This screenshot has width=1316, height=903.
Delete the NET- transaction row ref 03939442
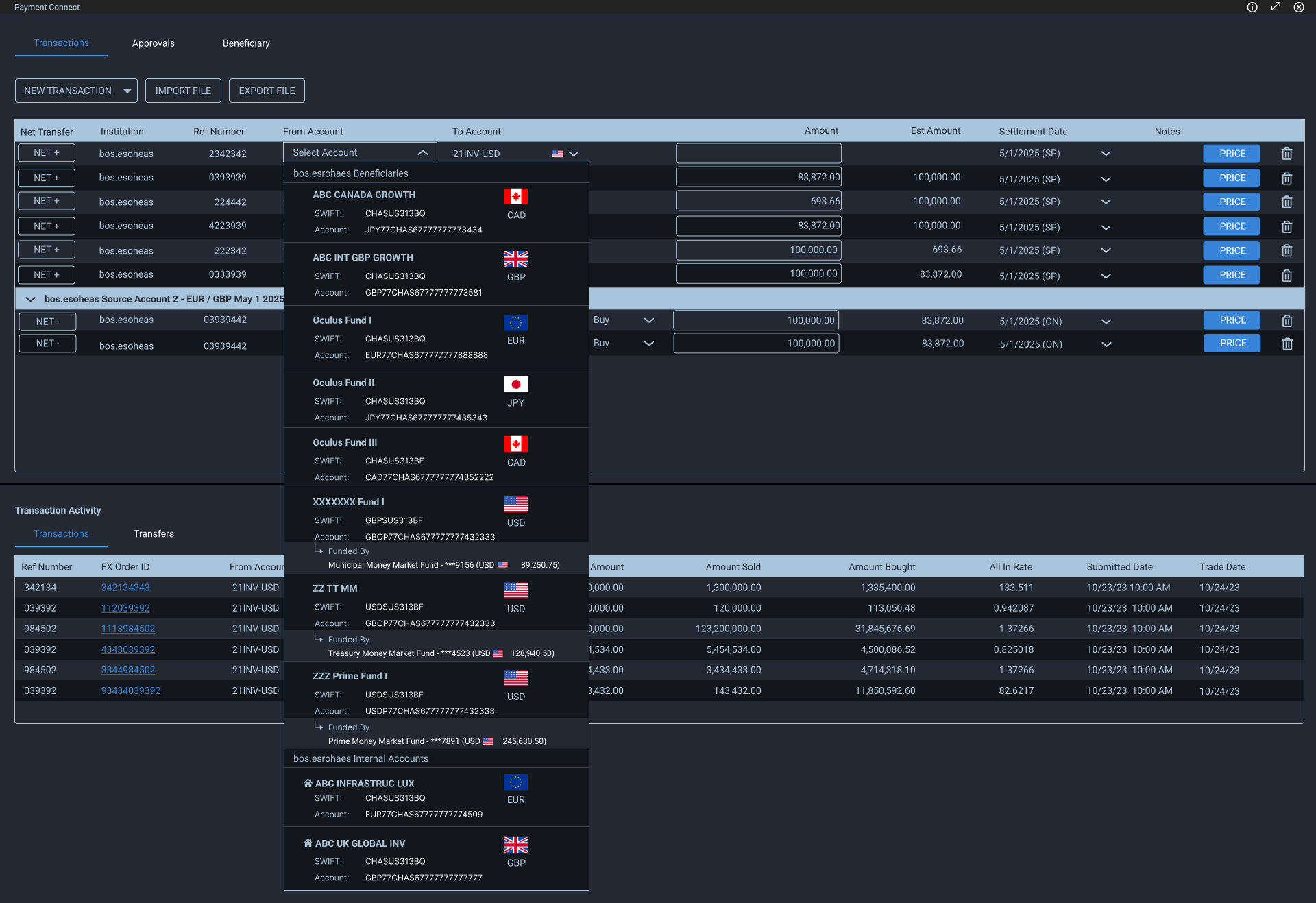[1288, 320]
